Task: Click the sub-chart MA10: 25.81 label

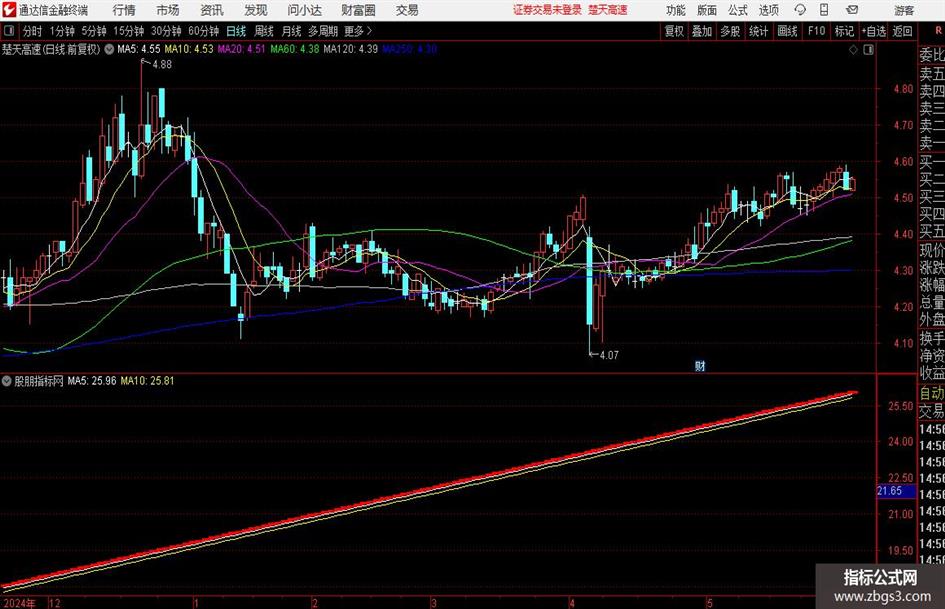Action: point(147,381)
